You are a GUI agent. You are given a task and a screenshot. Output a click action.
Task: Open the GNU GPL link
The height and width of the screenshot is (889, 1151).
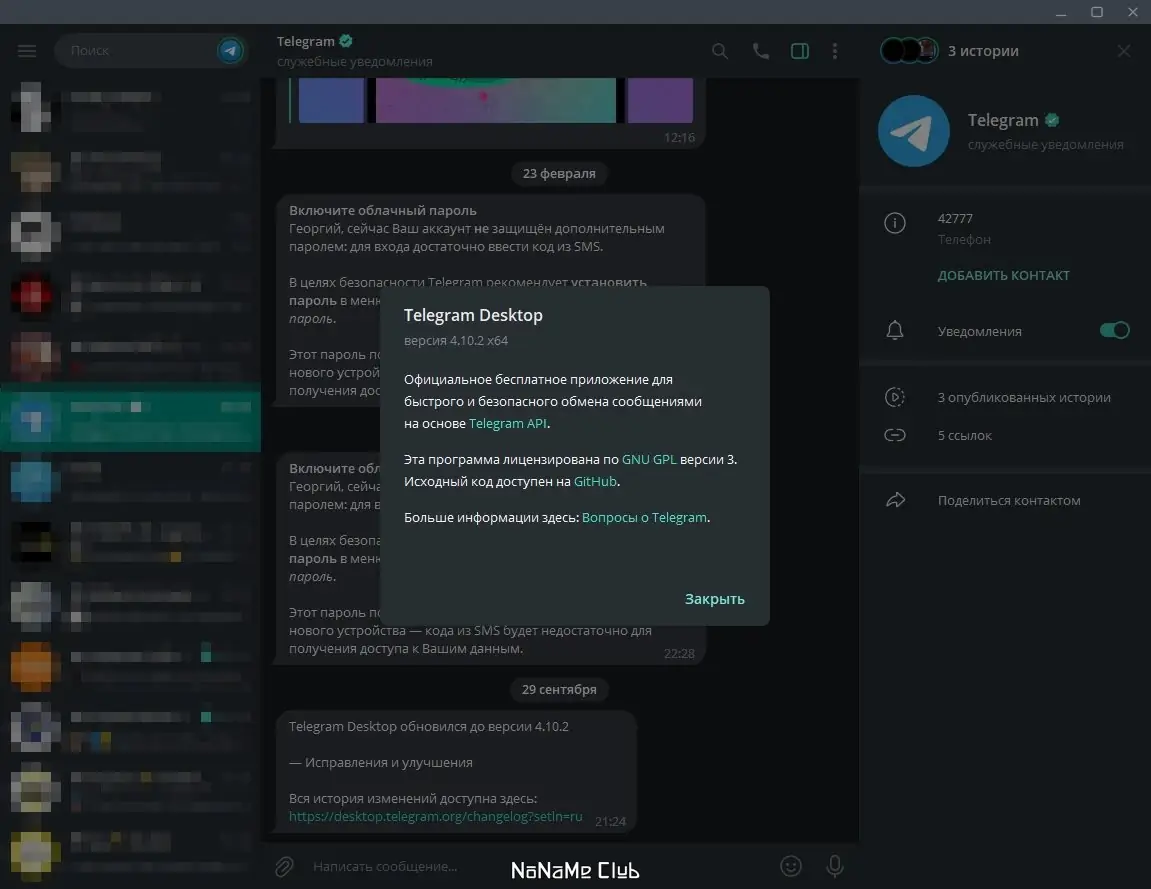click(x=649, y=460)
